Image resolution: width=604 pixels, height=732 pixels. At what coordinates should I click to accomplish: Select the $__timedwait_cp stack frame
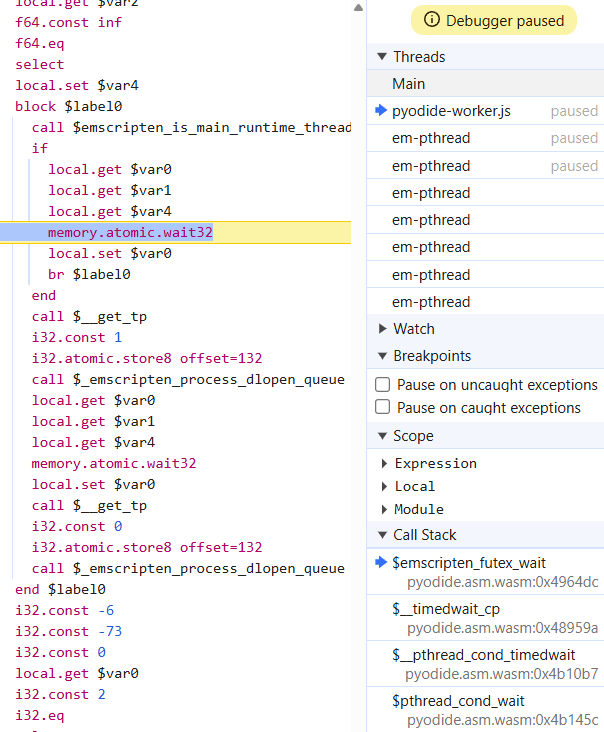(446, 609)
